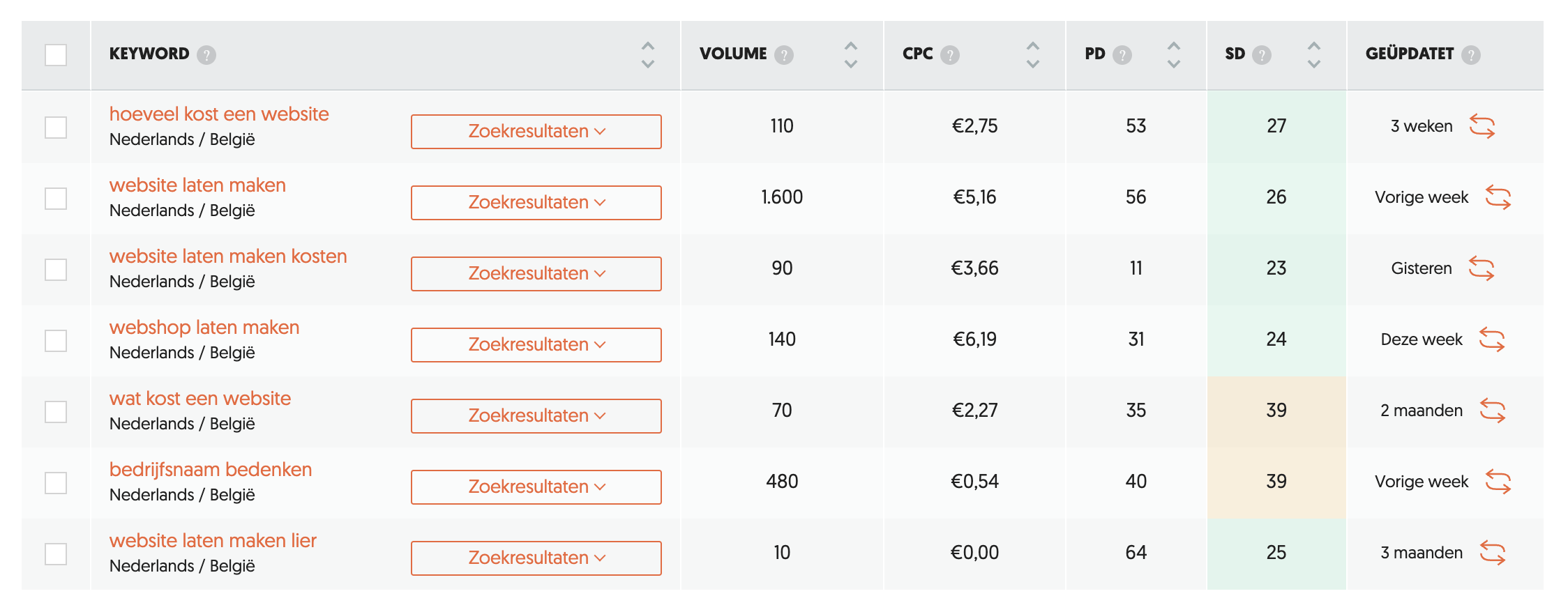Select checkbox for 'bedrijfsnaam bedenken' row

56,483
